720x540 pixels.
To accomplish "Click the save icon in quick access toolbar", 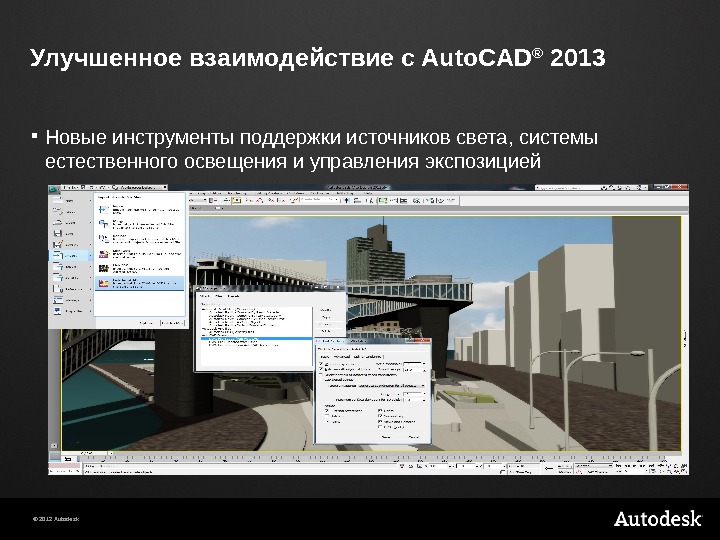I will point(83,187).
